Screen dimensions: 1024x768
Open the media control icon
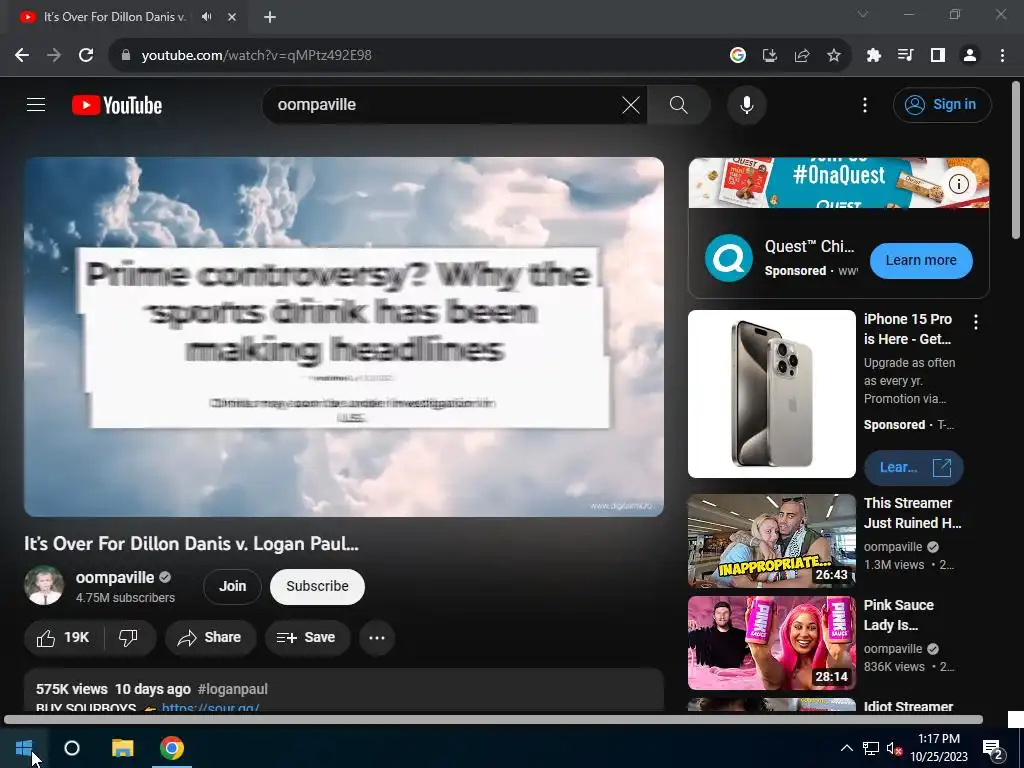click(x=905, y=55)
